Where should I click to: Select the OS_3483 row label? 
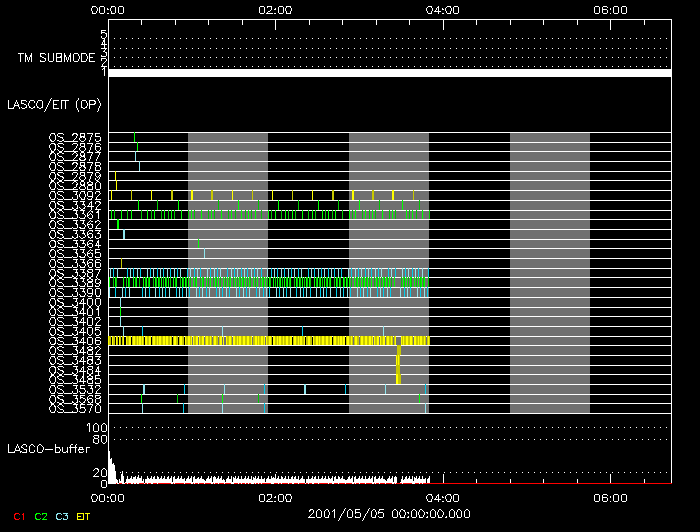point(75,361)
